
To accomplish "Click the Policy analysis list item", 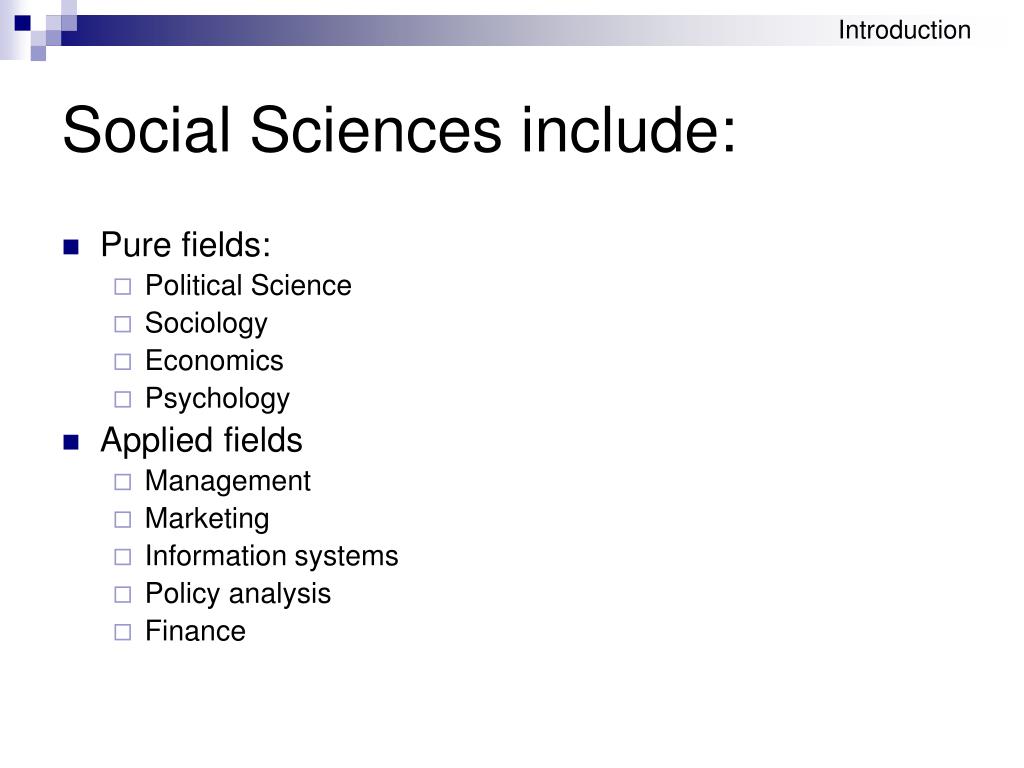I will pyautogui.click(x=237, y=593).
